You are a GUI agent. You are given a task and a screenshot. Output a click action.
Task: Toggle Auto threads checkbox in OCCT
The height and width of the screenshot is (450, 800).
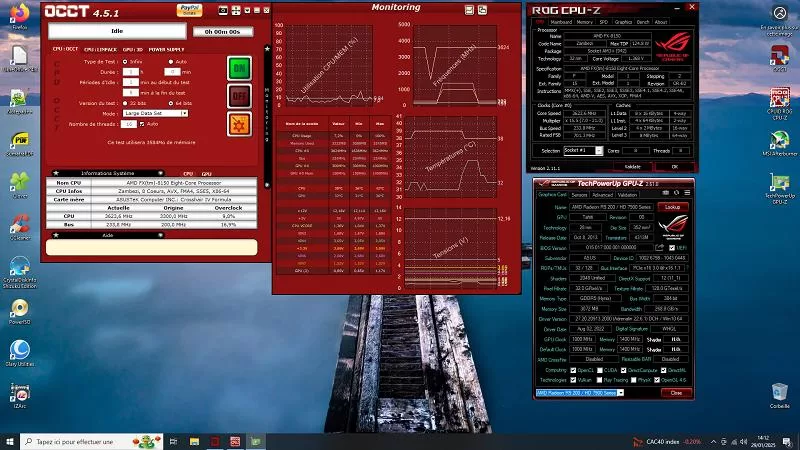tap(142, 124)
